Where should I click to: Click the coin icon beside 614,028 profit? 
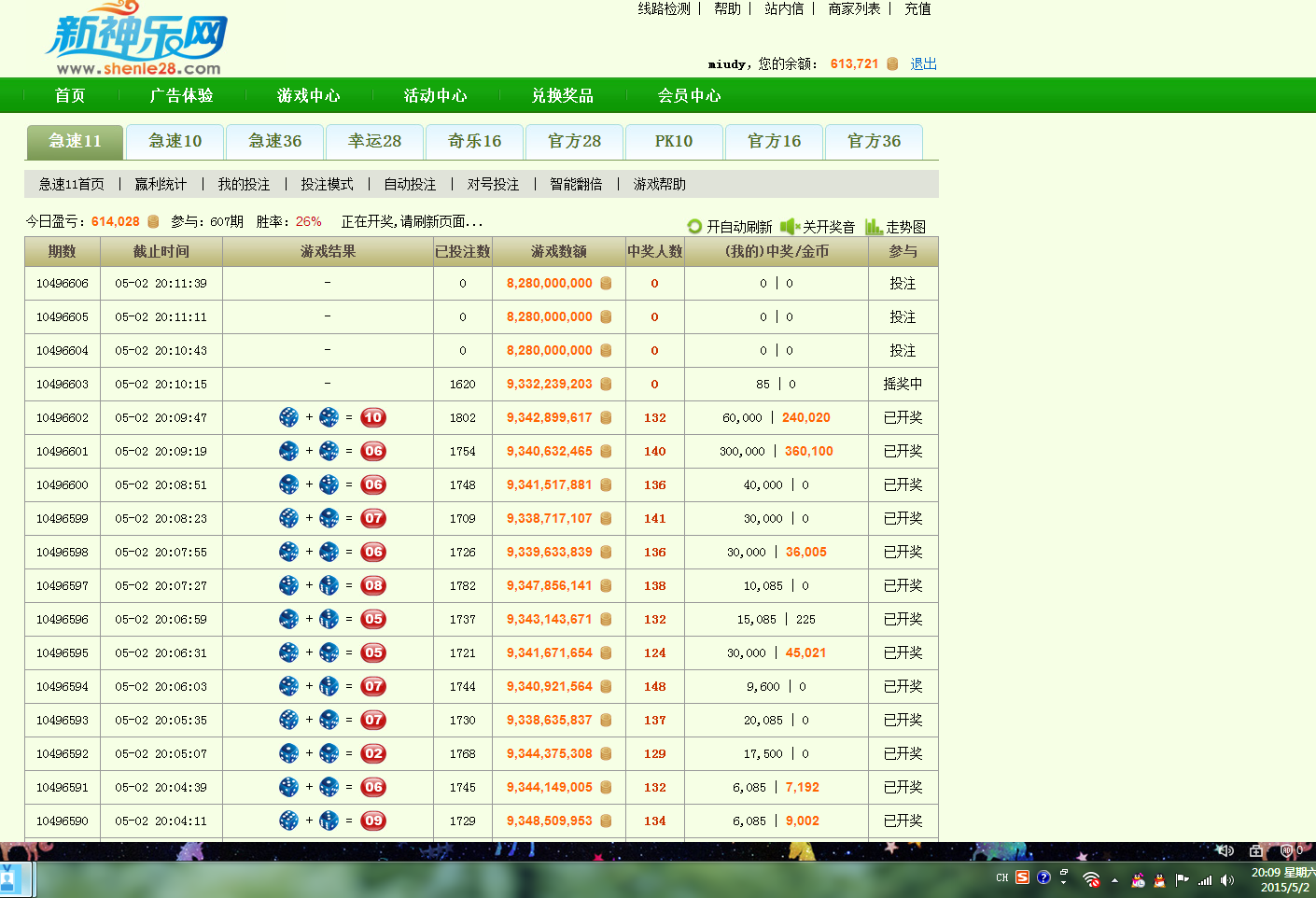(x=153, y=221)
